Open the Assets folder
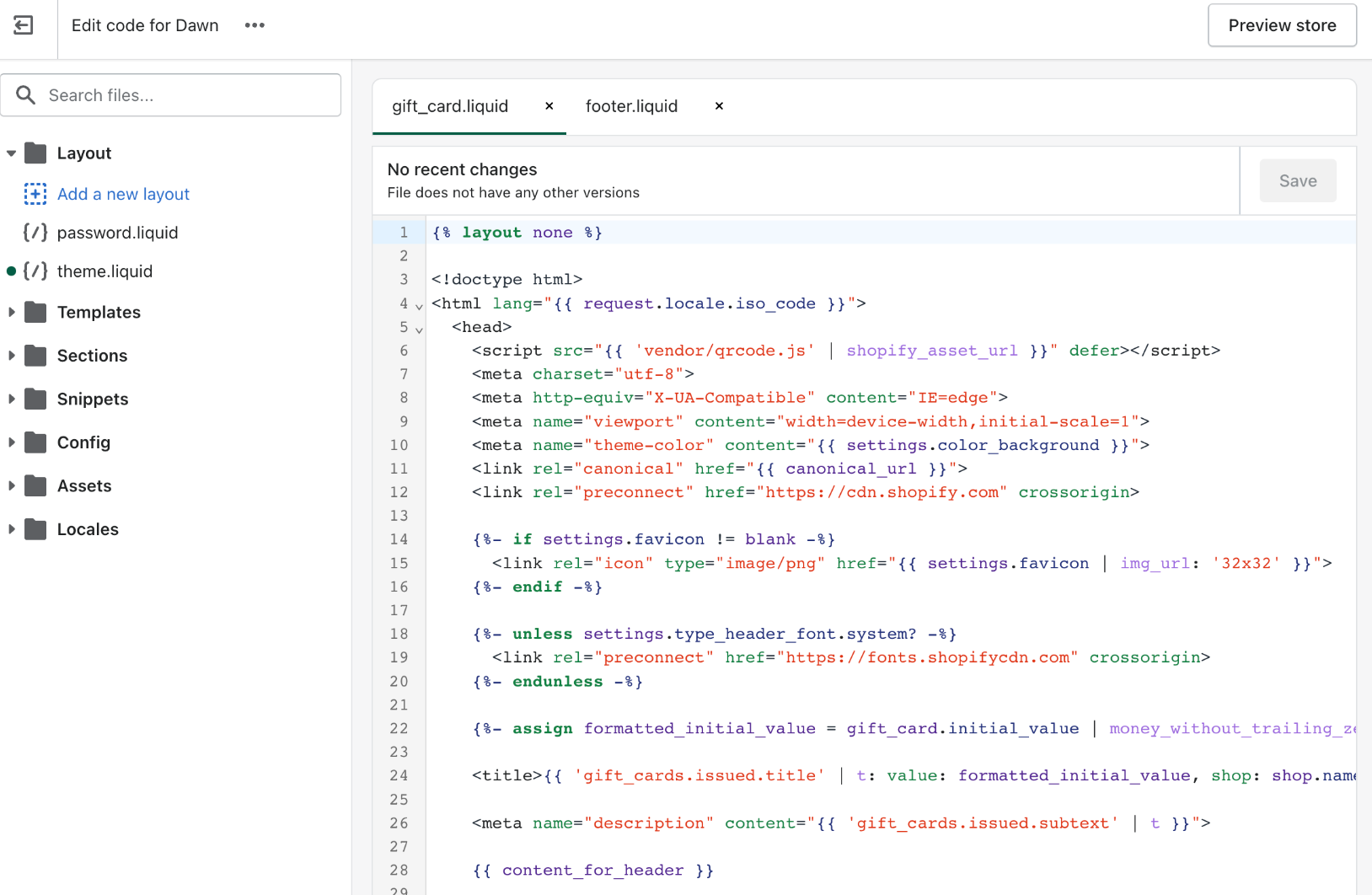Image resolution: width=1372 pixels, height=895 pixels. tap(84, 486)
